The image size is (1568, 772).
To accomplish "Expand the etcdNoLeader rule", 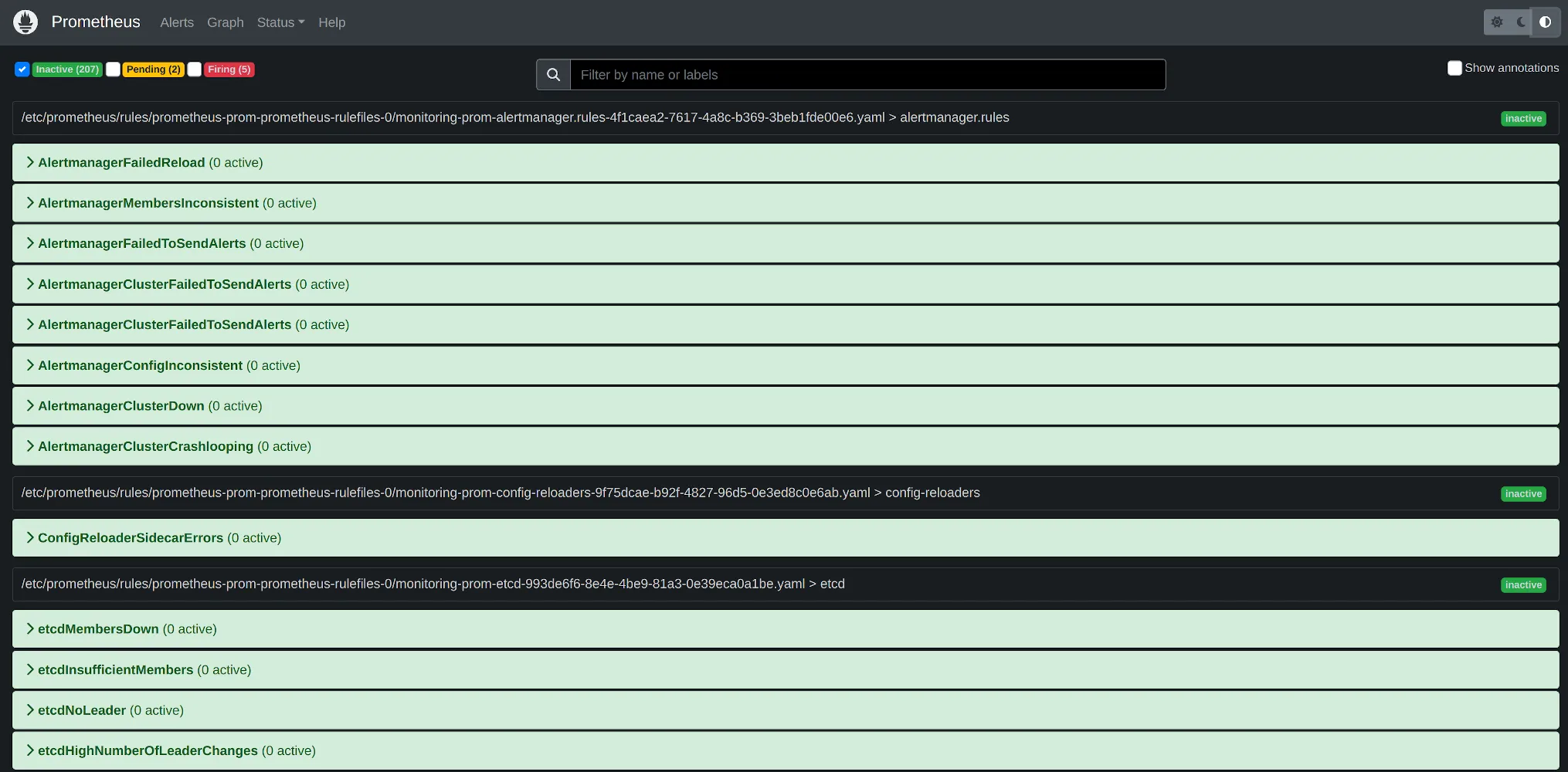I will coord(81,709).
